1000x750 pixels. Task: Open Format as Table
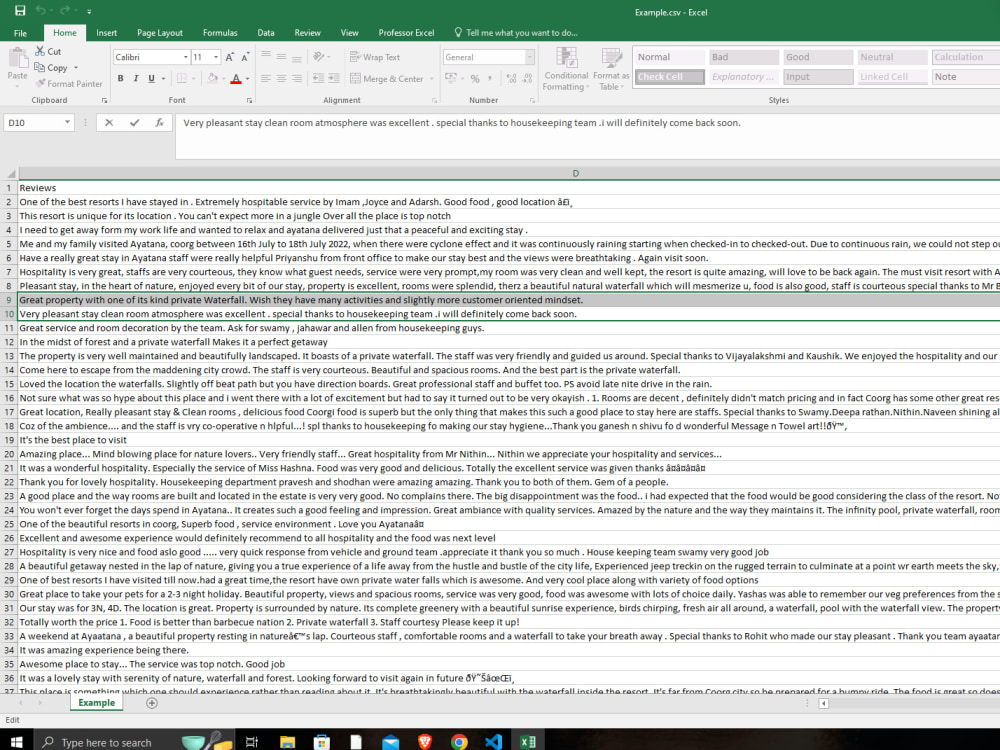[x=611, y=69]
